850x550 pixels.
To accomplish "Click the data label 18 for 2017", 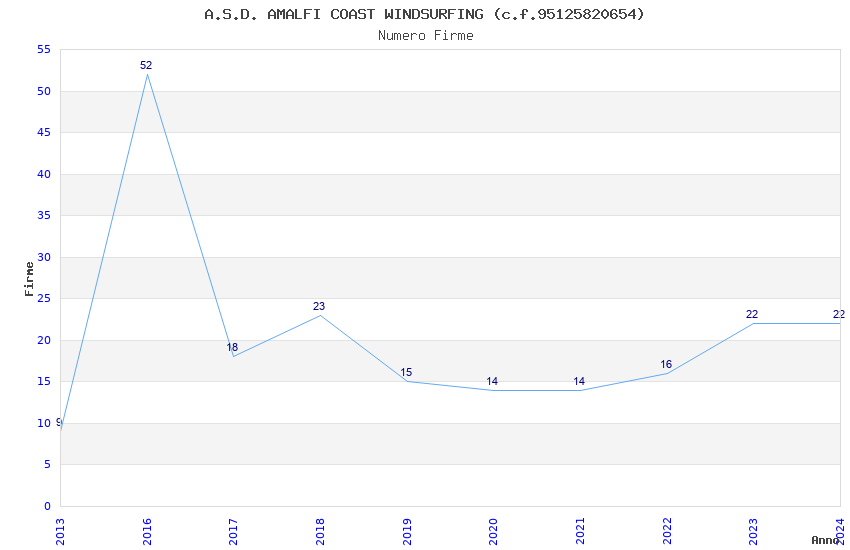I will coord(232,347).
